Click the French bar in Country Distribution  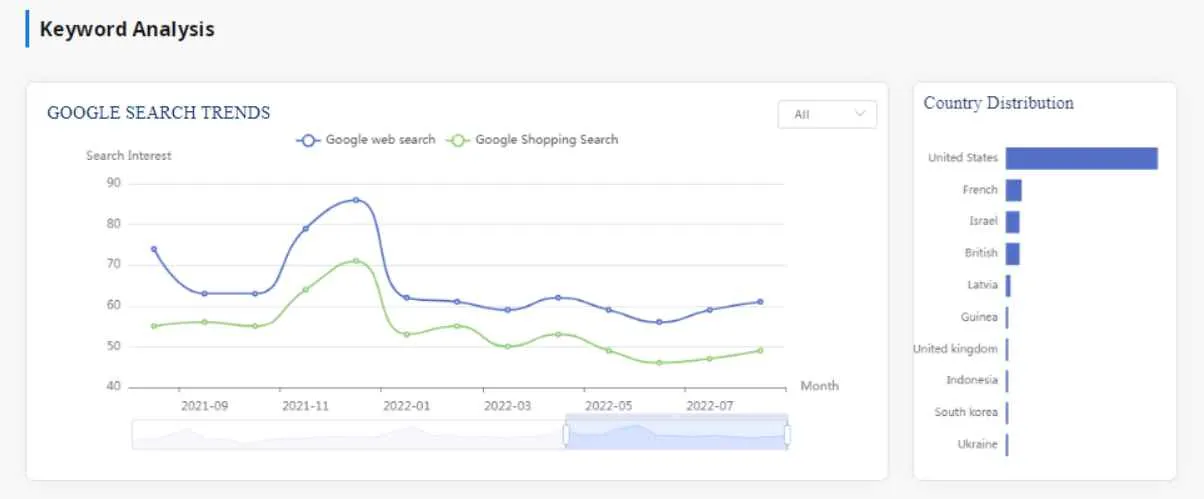pos(1013,190)
